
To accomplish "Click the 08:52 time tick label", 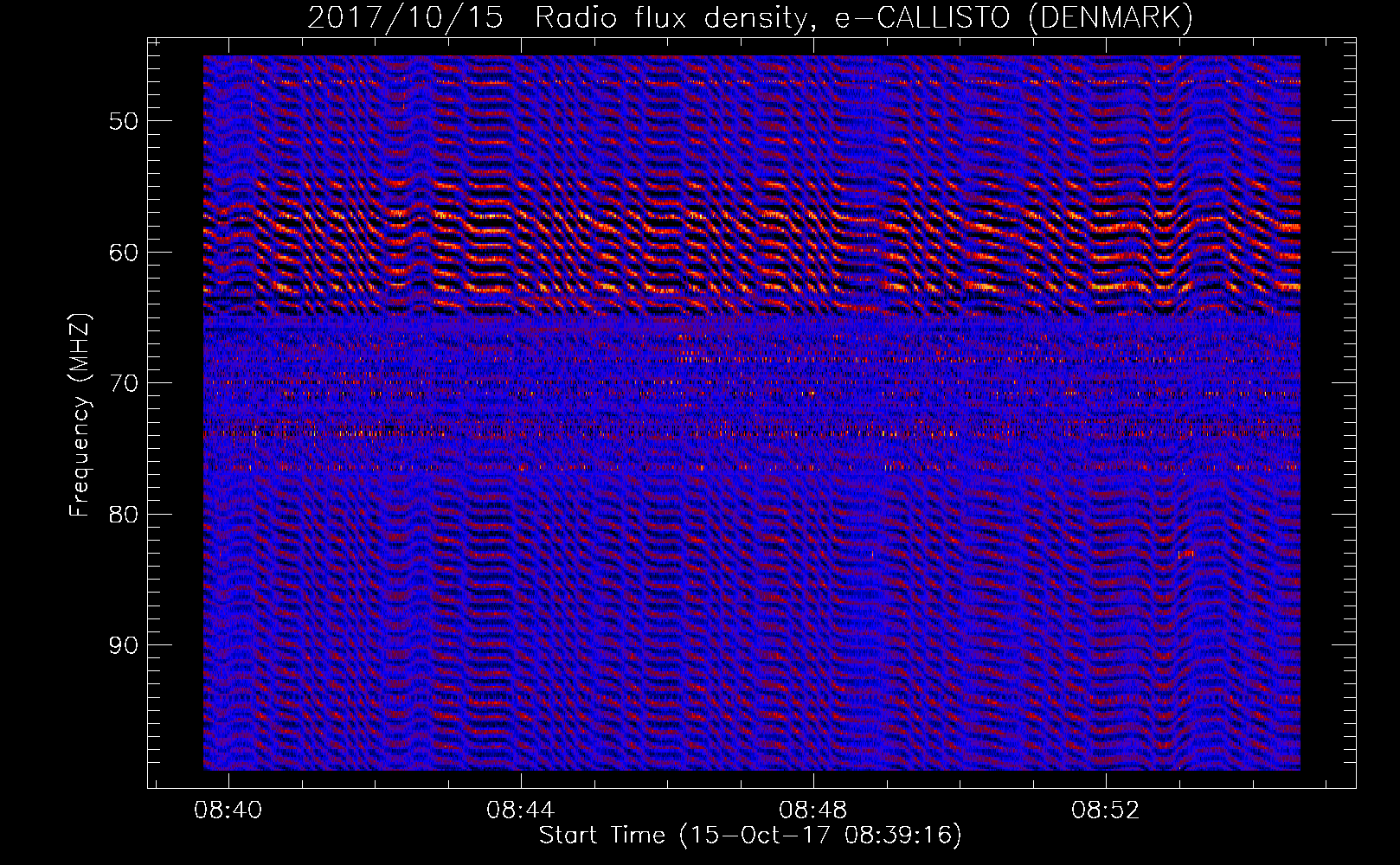I will [x=1106, y=811].
